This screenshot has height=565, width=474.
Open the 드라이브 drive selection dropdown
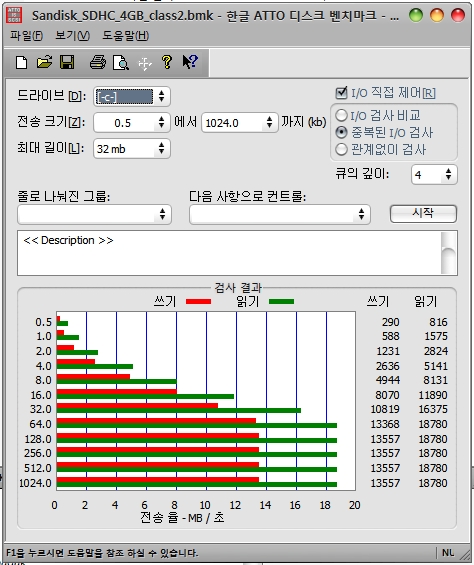pyautogui.click(x=132, y=96)
